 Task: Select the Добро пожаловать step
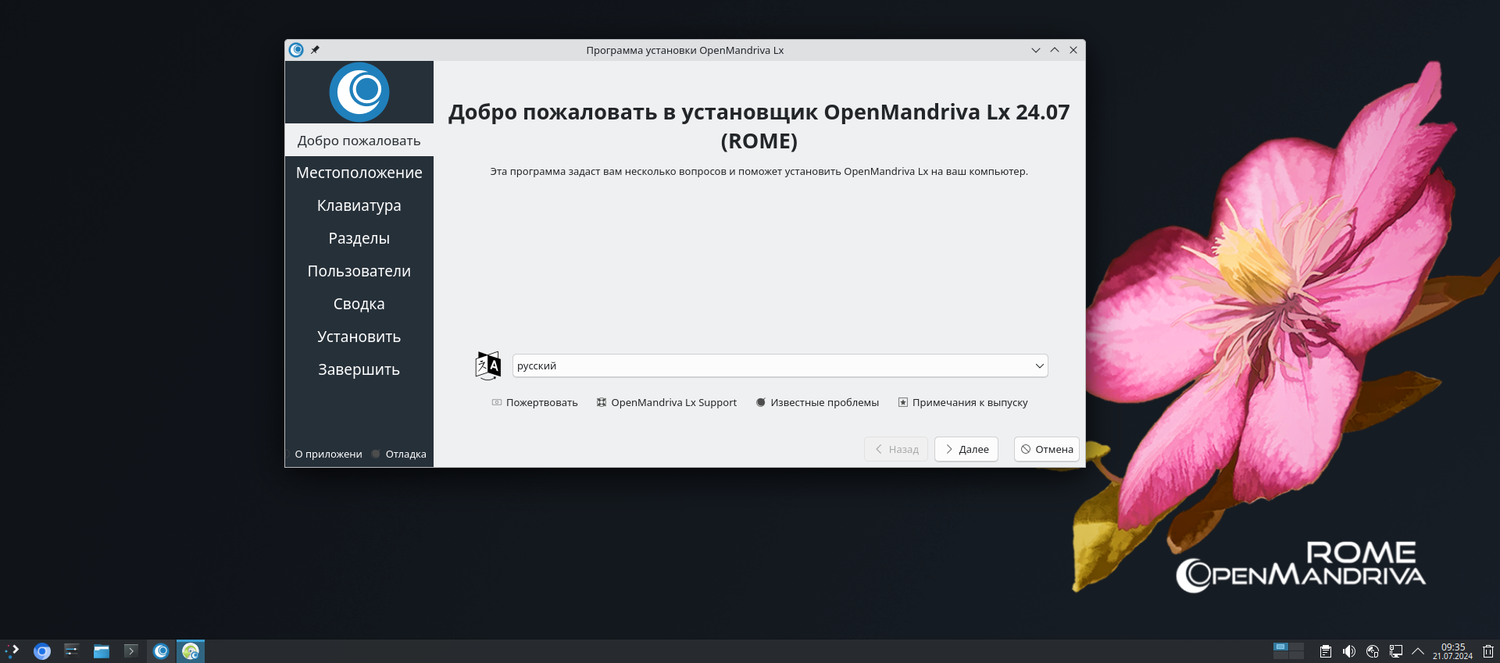click(x=359, y=140)
